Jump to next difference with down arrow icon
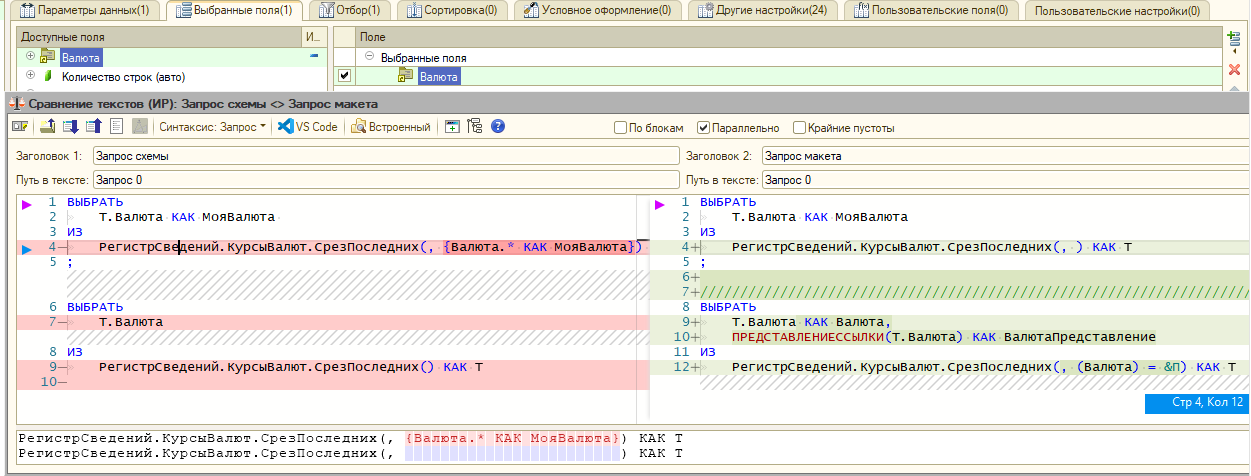The height and width of the screenshot is (476, 1251). tap(70, 127)
